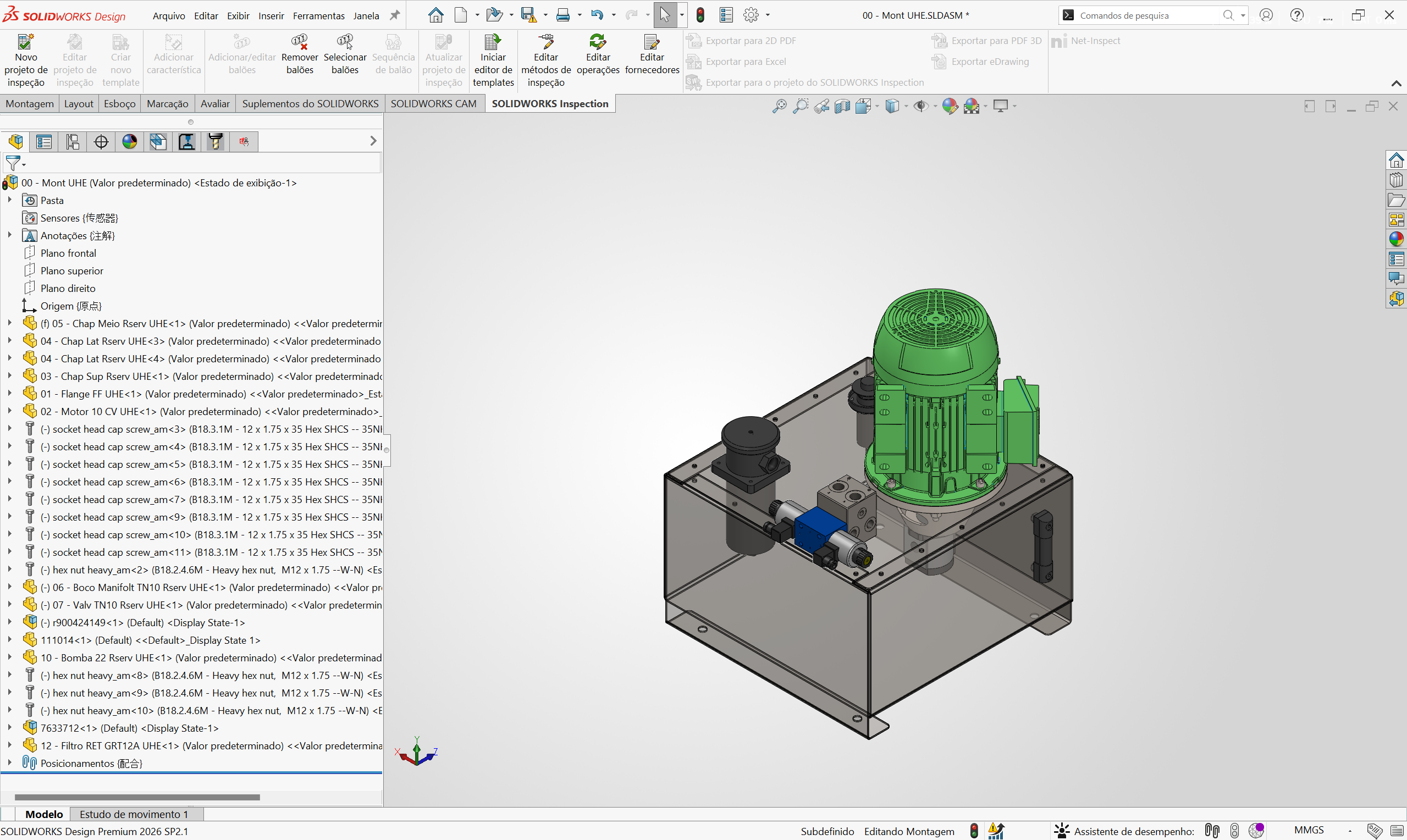Viewport: 1407px width, 840px height.
Task: Expand the Pasta folder in the tree
Action: (x=9, y=200)
